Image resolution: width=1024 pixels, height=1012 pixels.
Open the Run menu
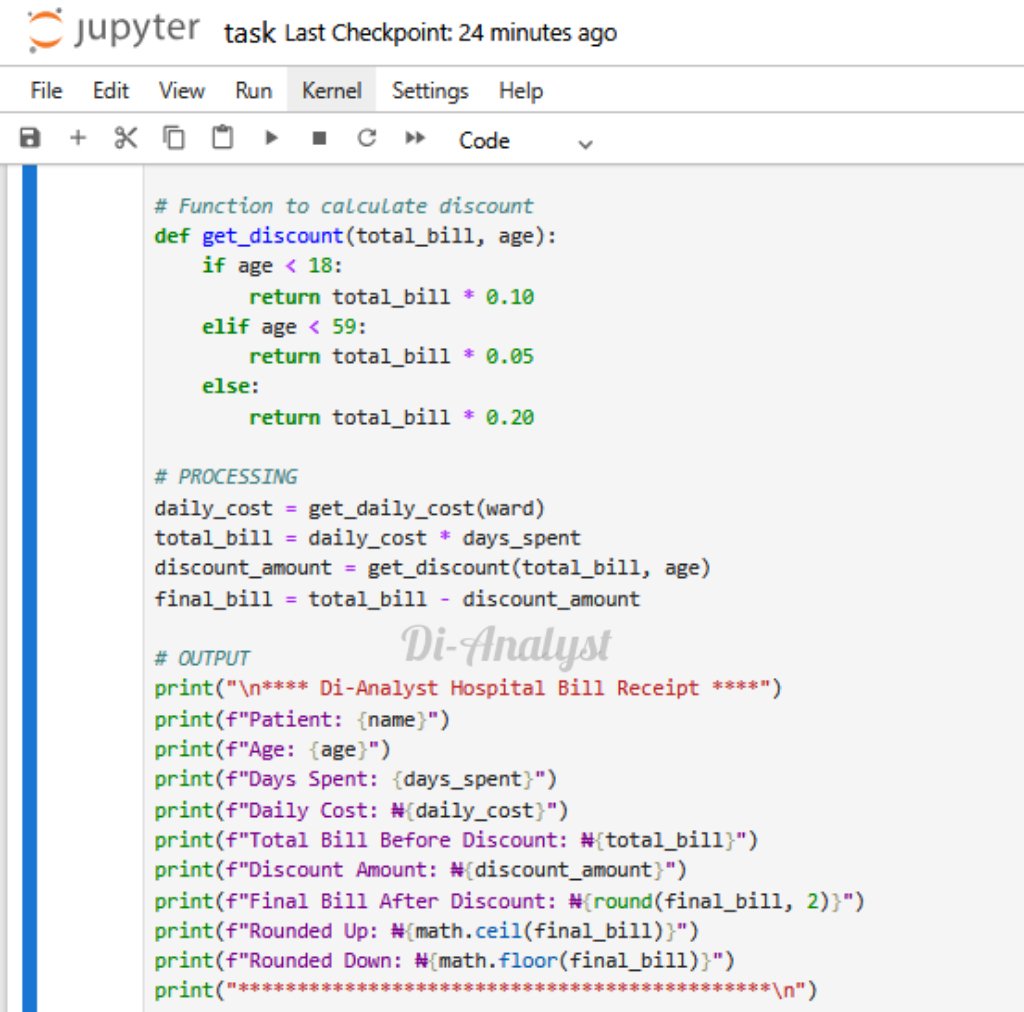coord(253,91)
